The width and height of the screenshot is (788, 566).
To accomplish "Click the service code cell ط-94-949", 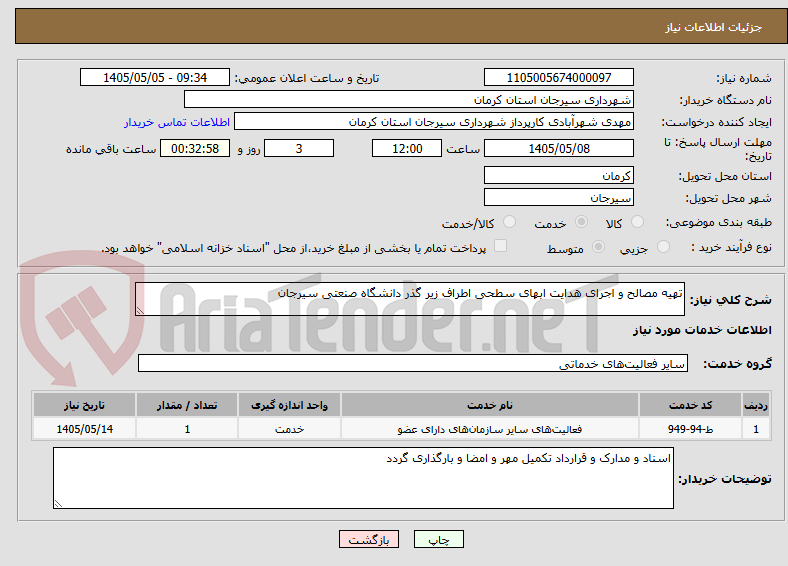I will pos(691,429).
